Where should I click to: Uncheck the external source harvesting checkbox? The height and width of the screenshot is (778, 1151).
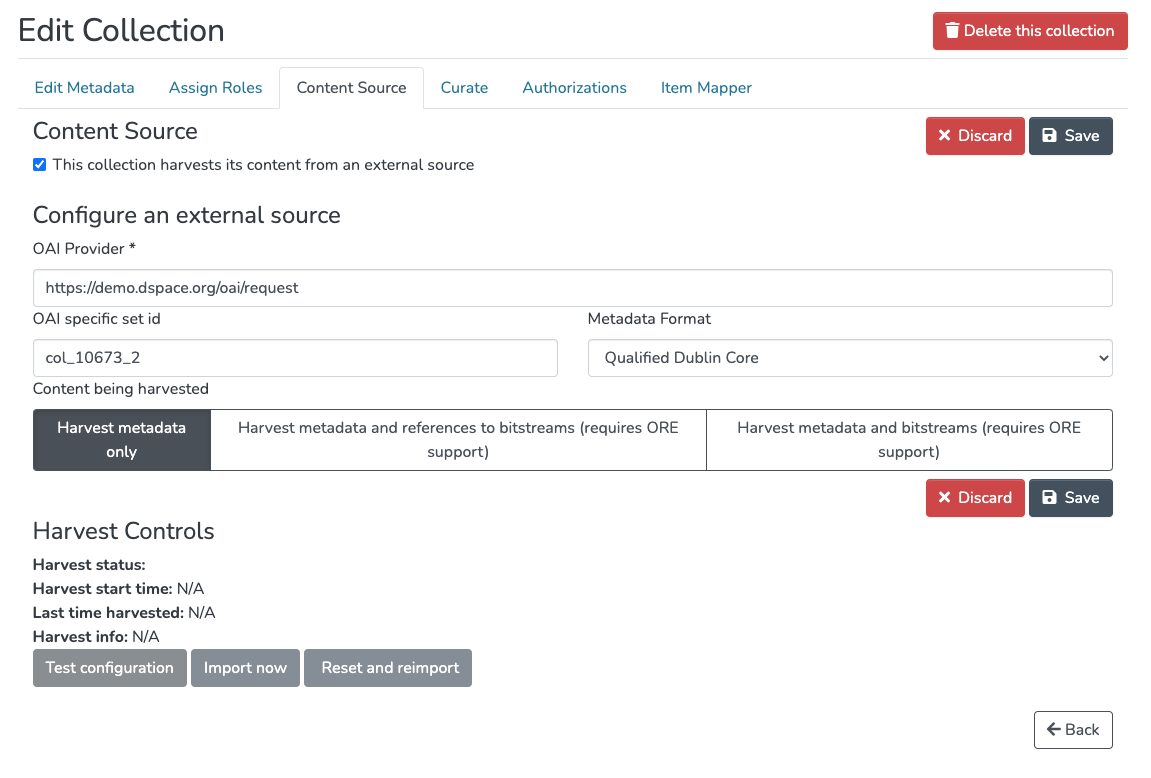tap(40, 165)
